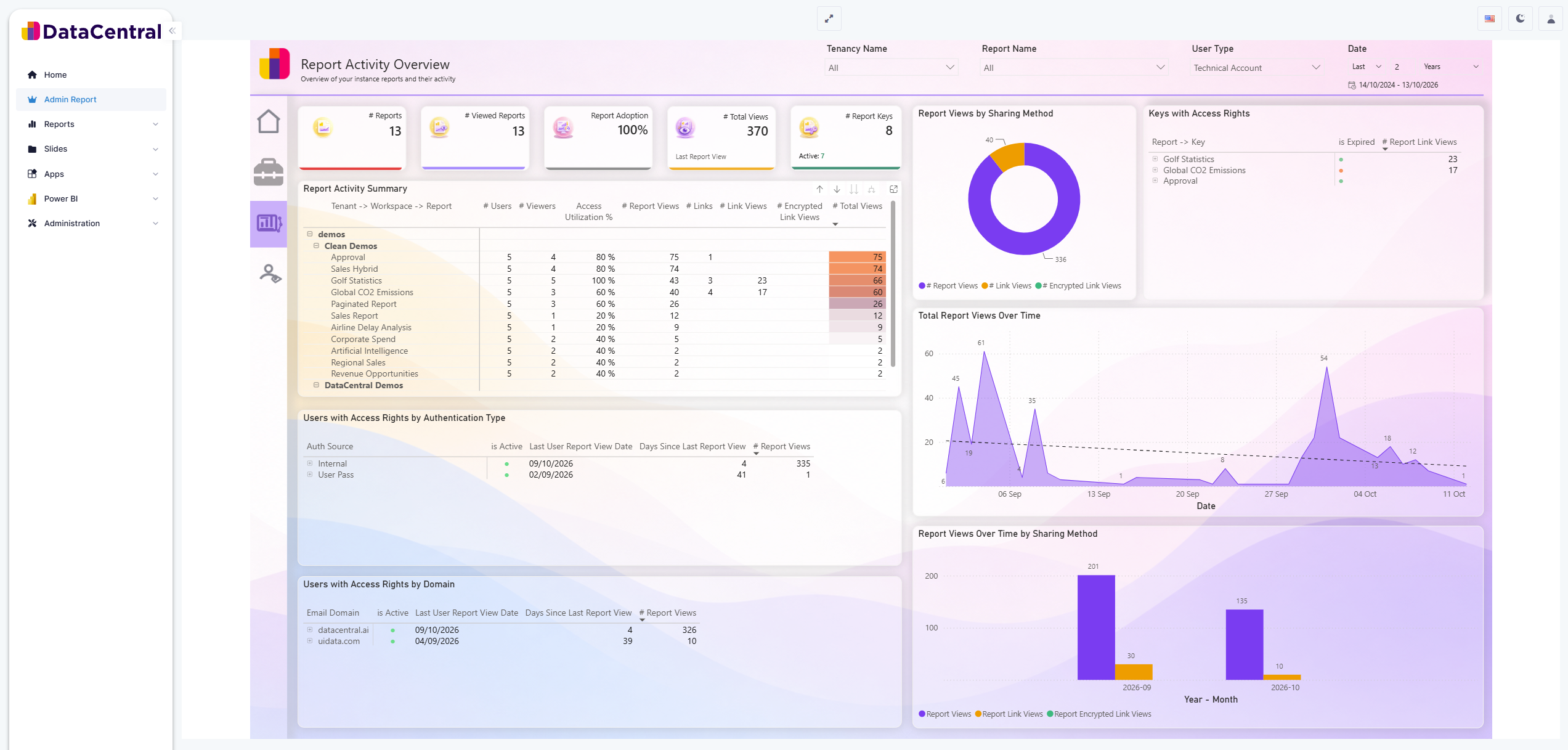Expand Power BI sidebar menu
This screenshot has width=1568, height=750.
[91, 198]
